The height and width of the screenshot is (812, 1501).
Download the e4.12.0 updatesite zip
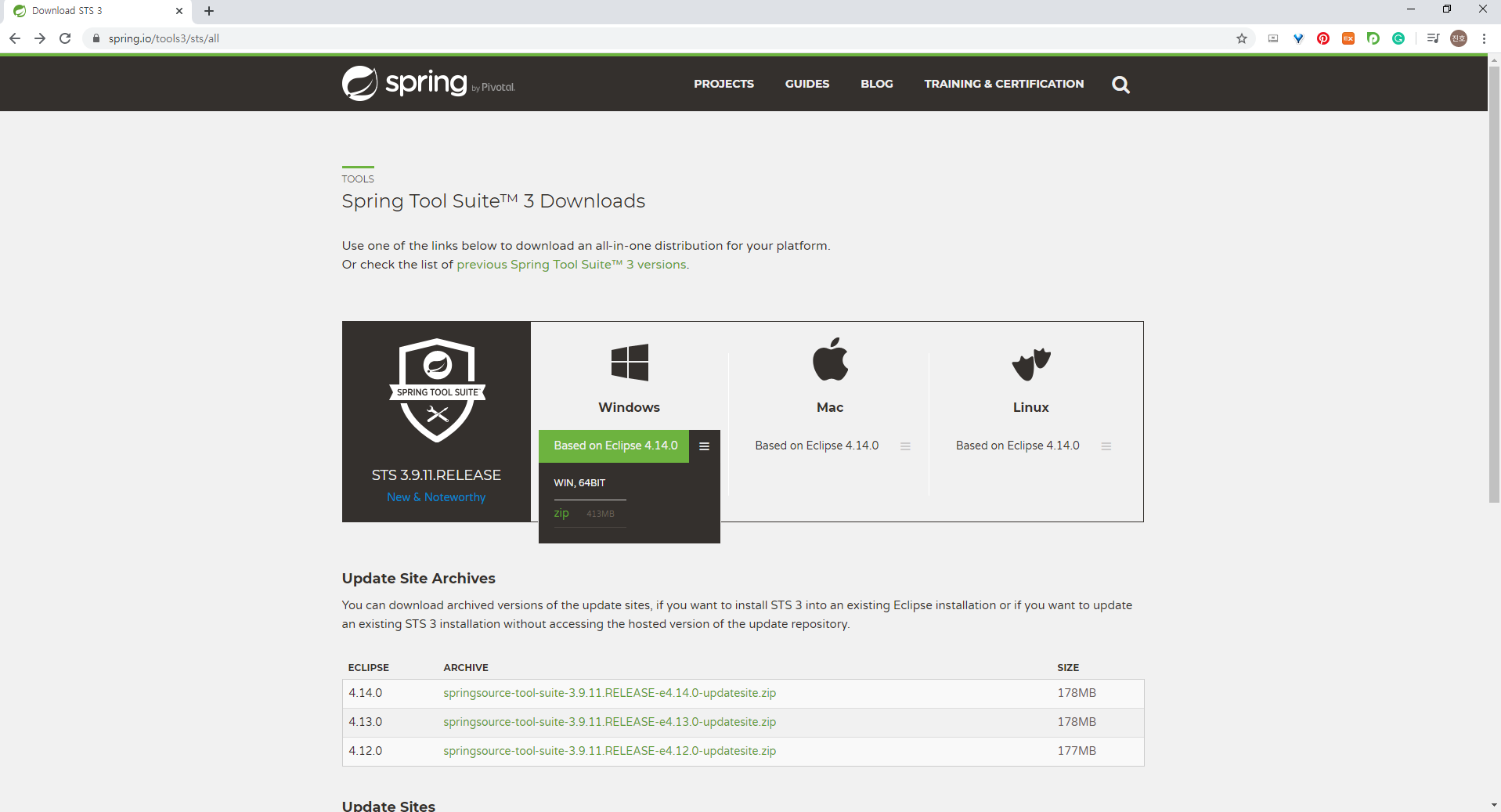pyautogui.click(x=609, y=751)
